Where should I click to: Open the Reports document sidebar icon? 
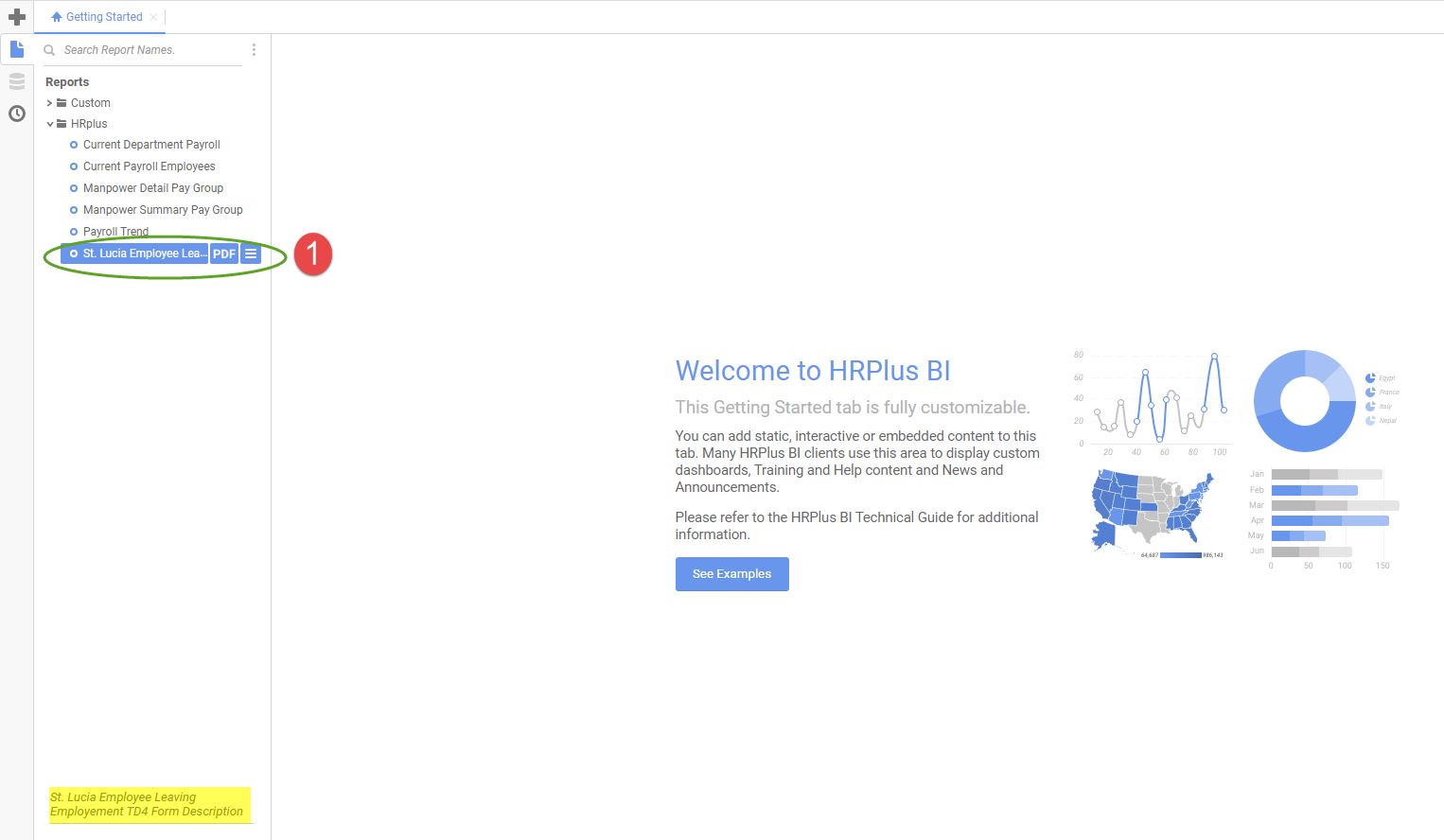pos(17,48)
